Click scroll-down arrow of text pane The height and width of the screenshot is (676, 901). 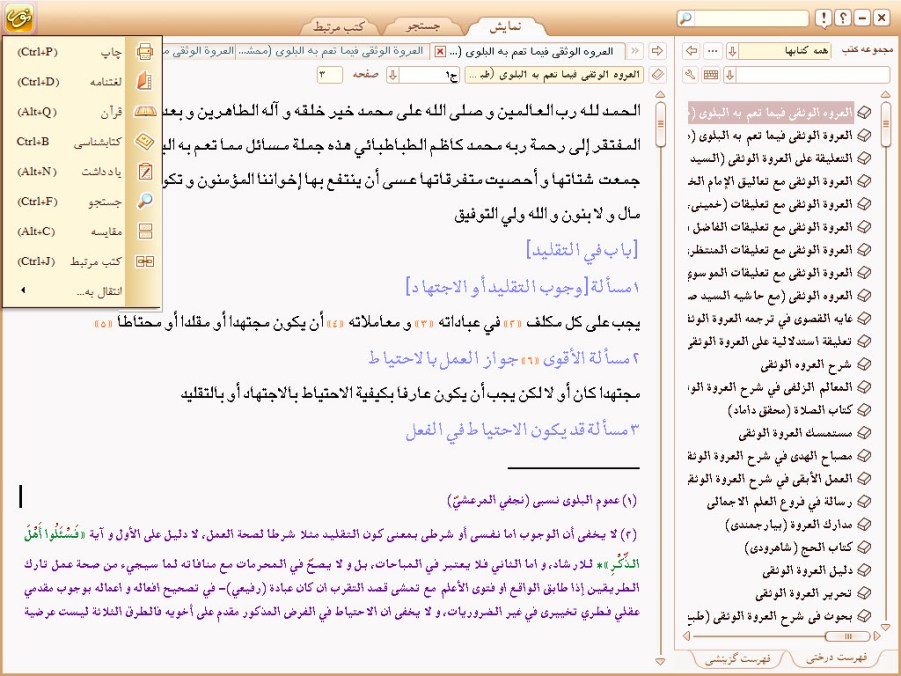660,662
